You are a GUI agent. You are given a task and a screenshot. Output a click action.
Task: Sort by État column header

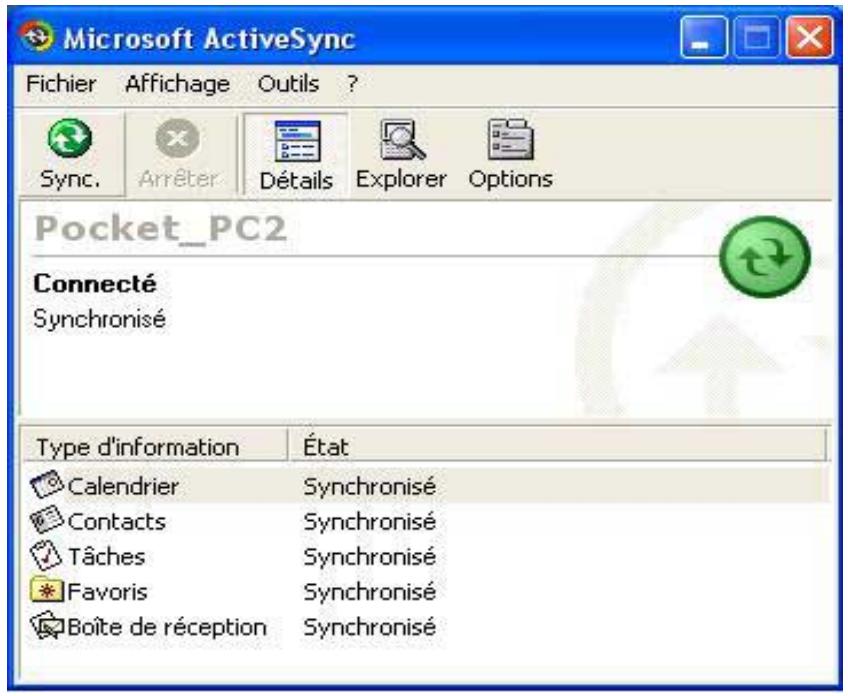click(557, 447)
